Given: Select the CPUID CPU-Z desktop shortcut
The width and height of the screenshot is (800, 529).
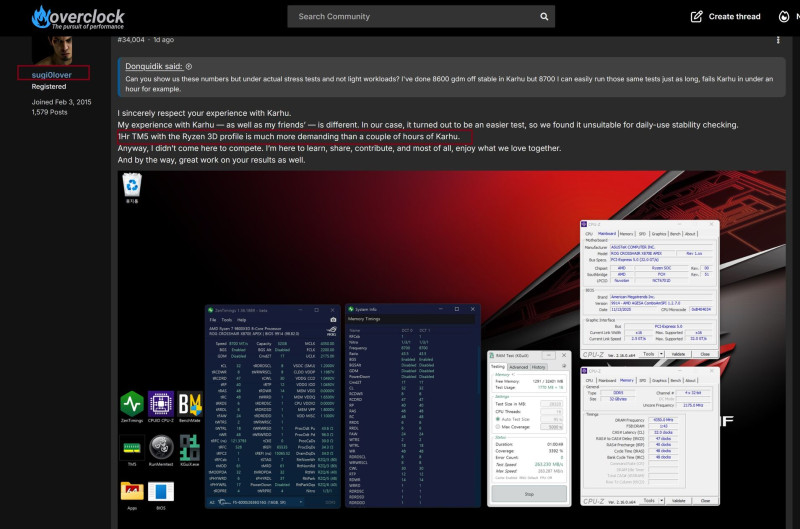Looking at the screenshot, I should (x=161, y=407).
